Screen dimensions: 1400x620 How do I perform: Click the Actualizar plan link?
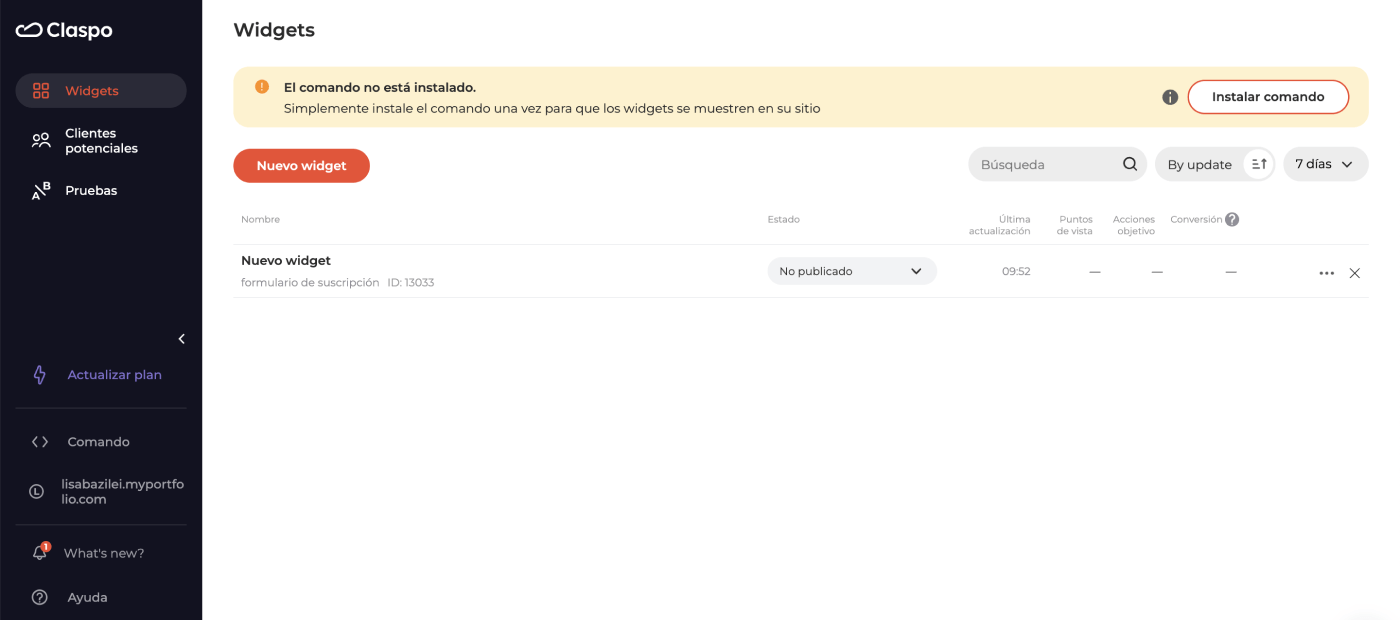[x=114, y=375]
